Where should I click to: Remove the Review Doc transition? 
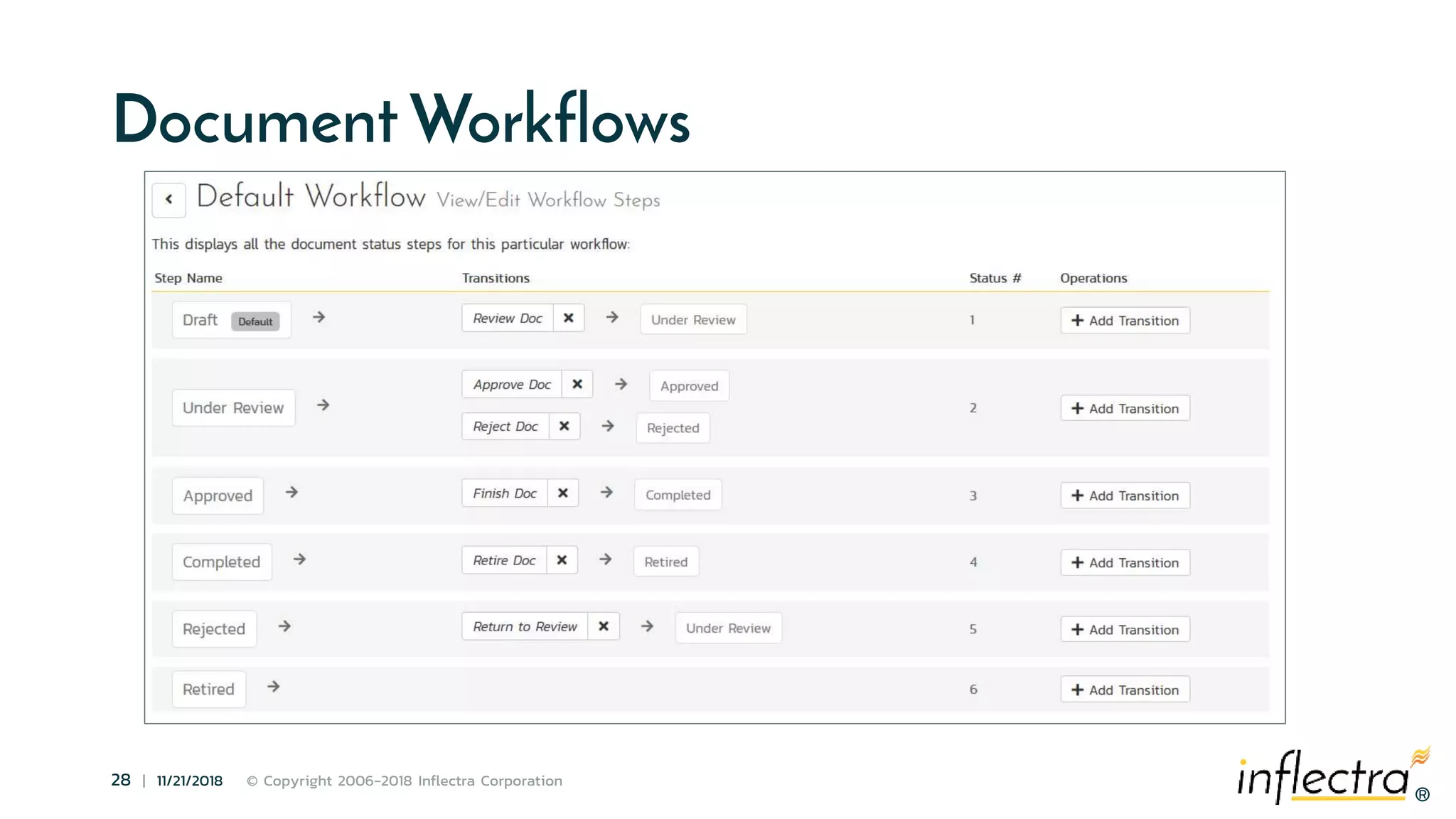point(569,318)
